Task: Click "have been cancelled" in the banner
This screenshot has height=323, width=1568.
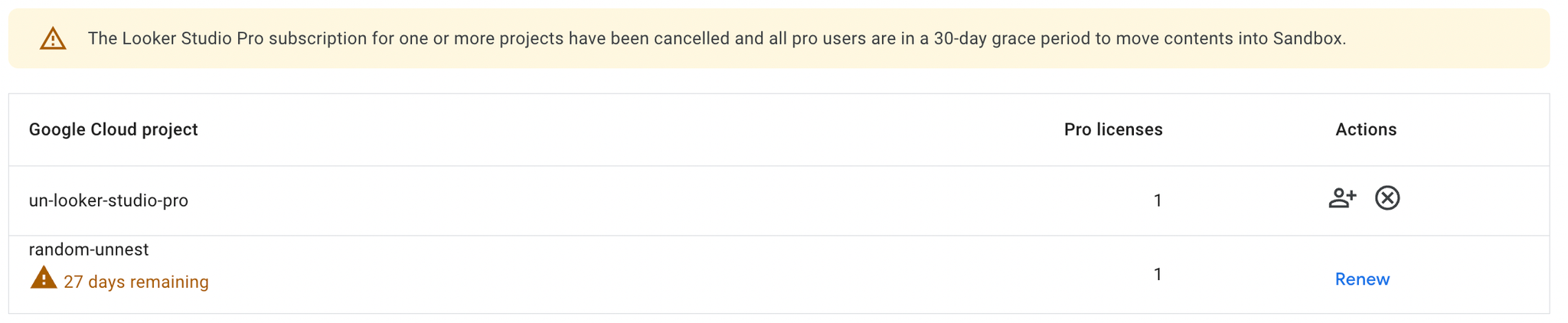Action: pyautogui.click(x=649, y=38)
